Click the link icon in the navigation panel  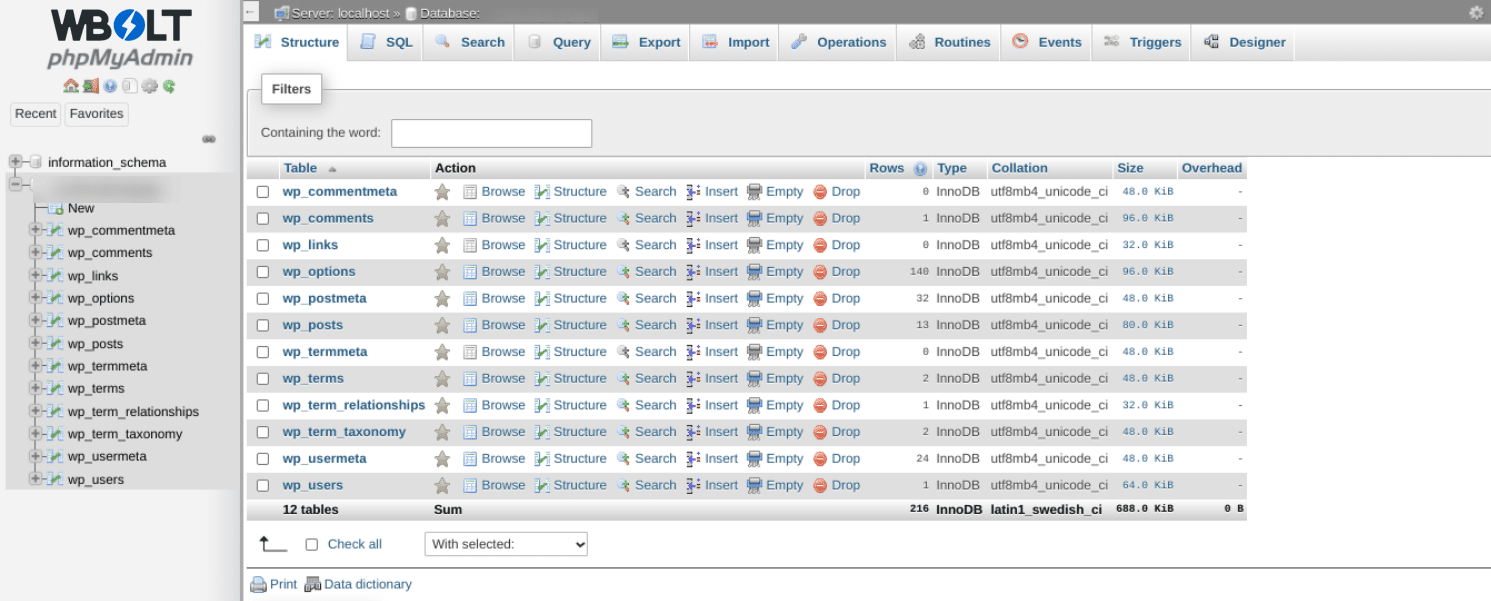pos(209,139)
